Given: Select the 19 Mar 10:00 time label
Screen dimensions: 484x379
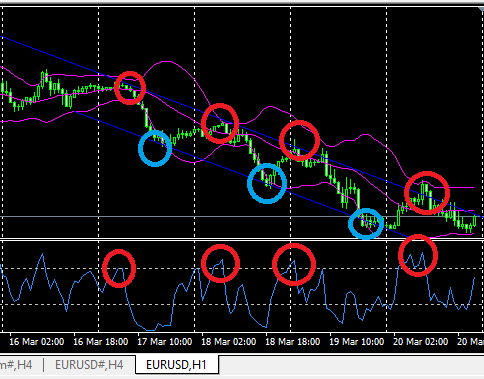Looking at the screenshot, I should pyautogui.click(x=357, y=342).
